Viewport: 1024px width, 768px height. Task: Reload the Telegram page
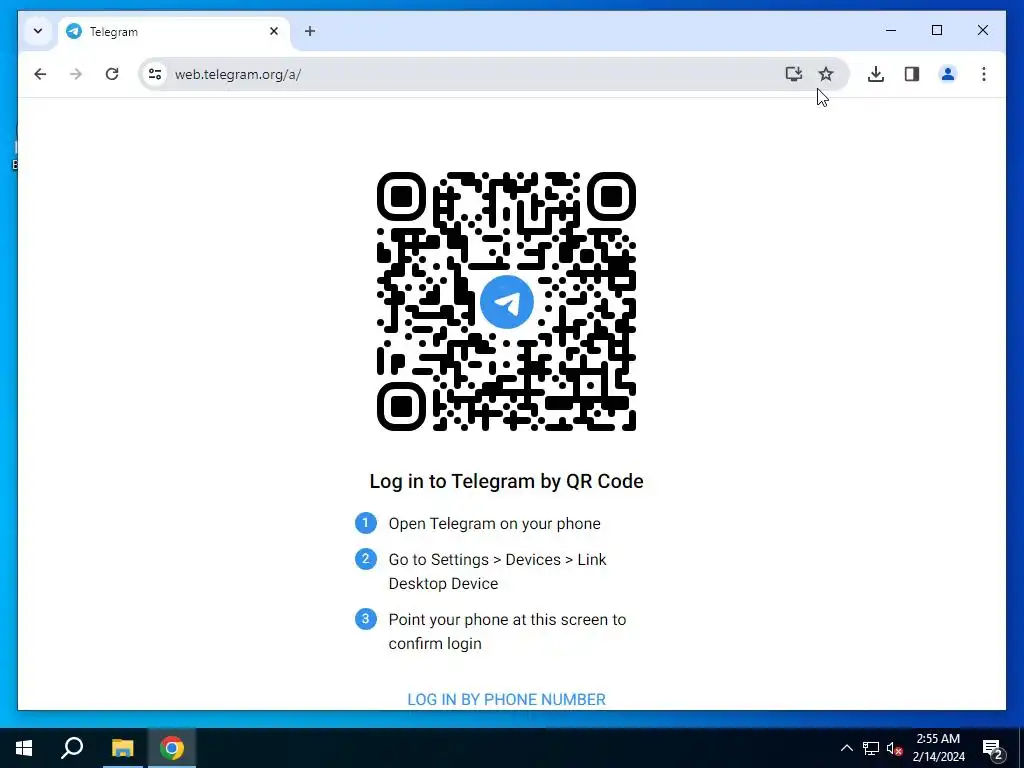pyautogui.click(x=112, y=74)
